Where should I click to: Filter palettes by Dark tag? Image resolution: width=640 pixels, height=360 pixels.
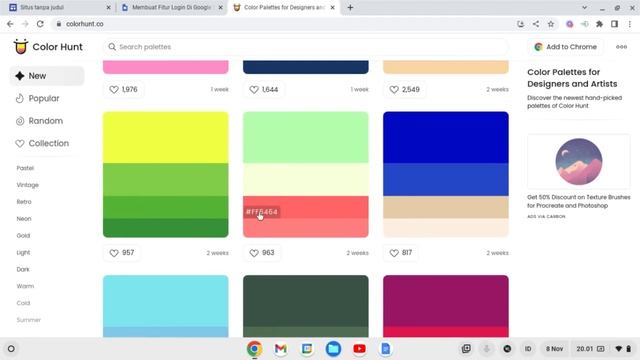(23, 269)
